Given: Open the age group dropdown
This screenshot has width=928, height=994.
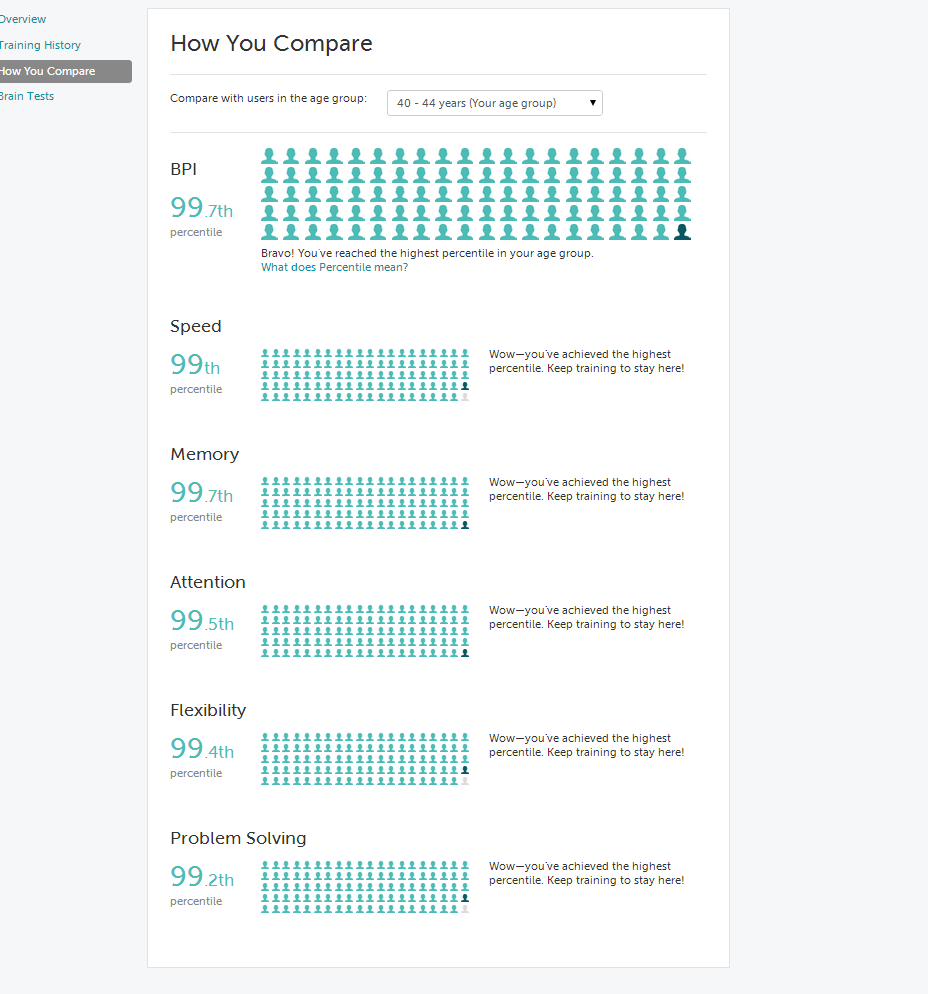Looking at the screenshot, I should (x=494, y=103).
